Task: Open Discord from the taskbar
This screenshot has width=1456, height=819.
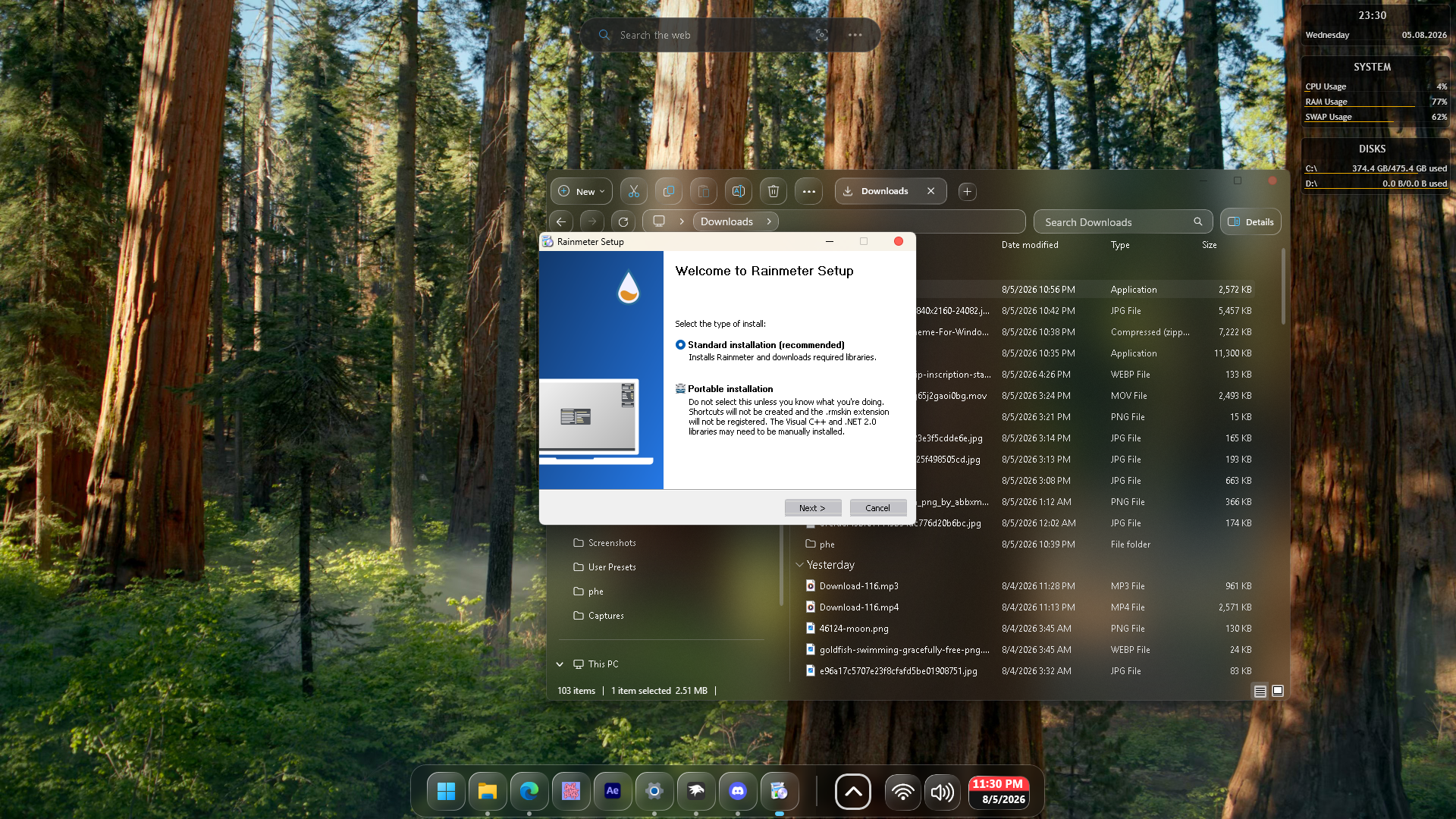Action: 738,792
